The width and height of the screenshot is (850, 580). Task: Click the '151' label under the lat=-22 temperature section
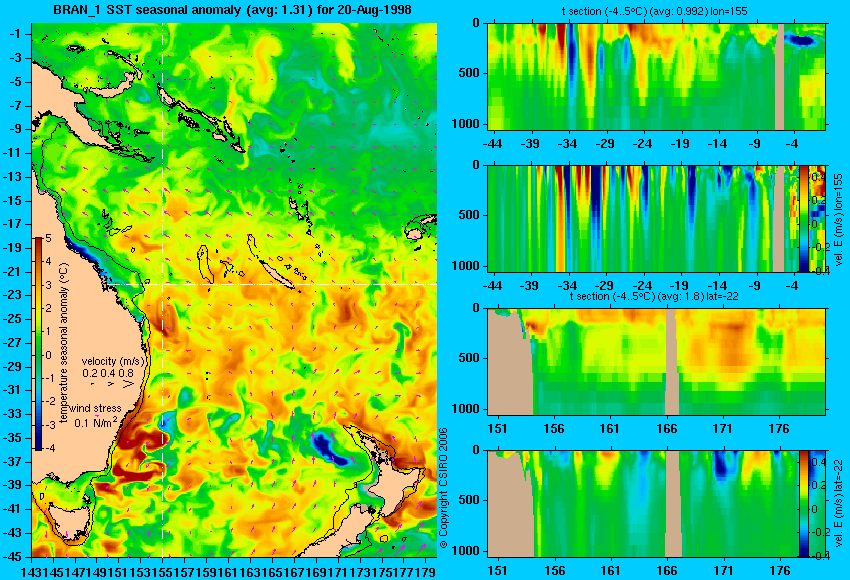tap(498, 429)
